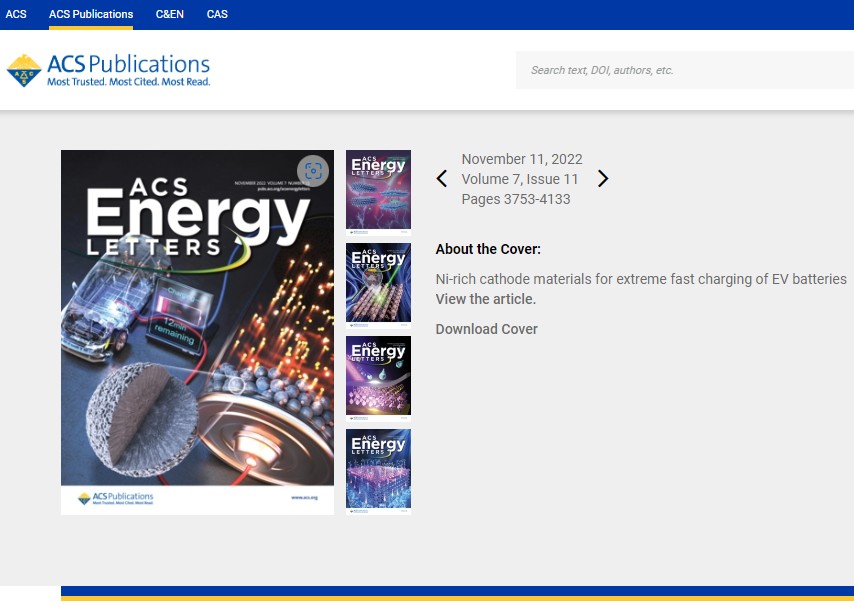Select the third cover thumbnail with purple crystals
Viewport: 854px width, 605px height.
(x=379, y=378)
